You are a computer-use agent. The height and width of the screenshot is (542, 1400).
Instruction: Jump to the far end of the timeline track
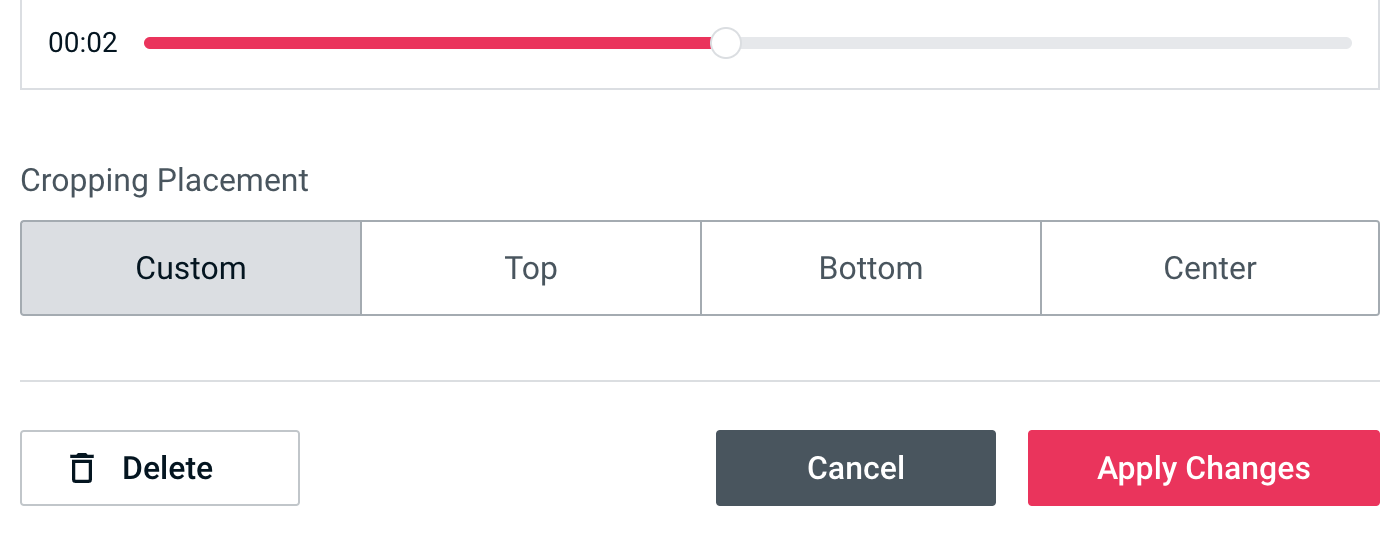click(1347, 43)
